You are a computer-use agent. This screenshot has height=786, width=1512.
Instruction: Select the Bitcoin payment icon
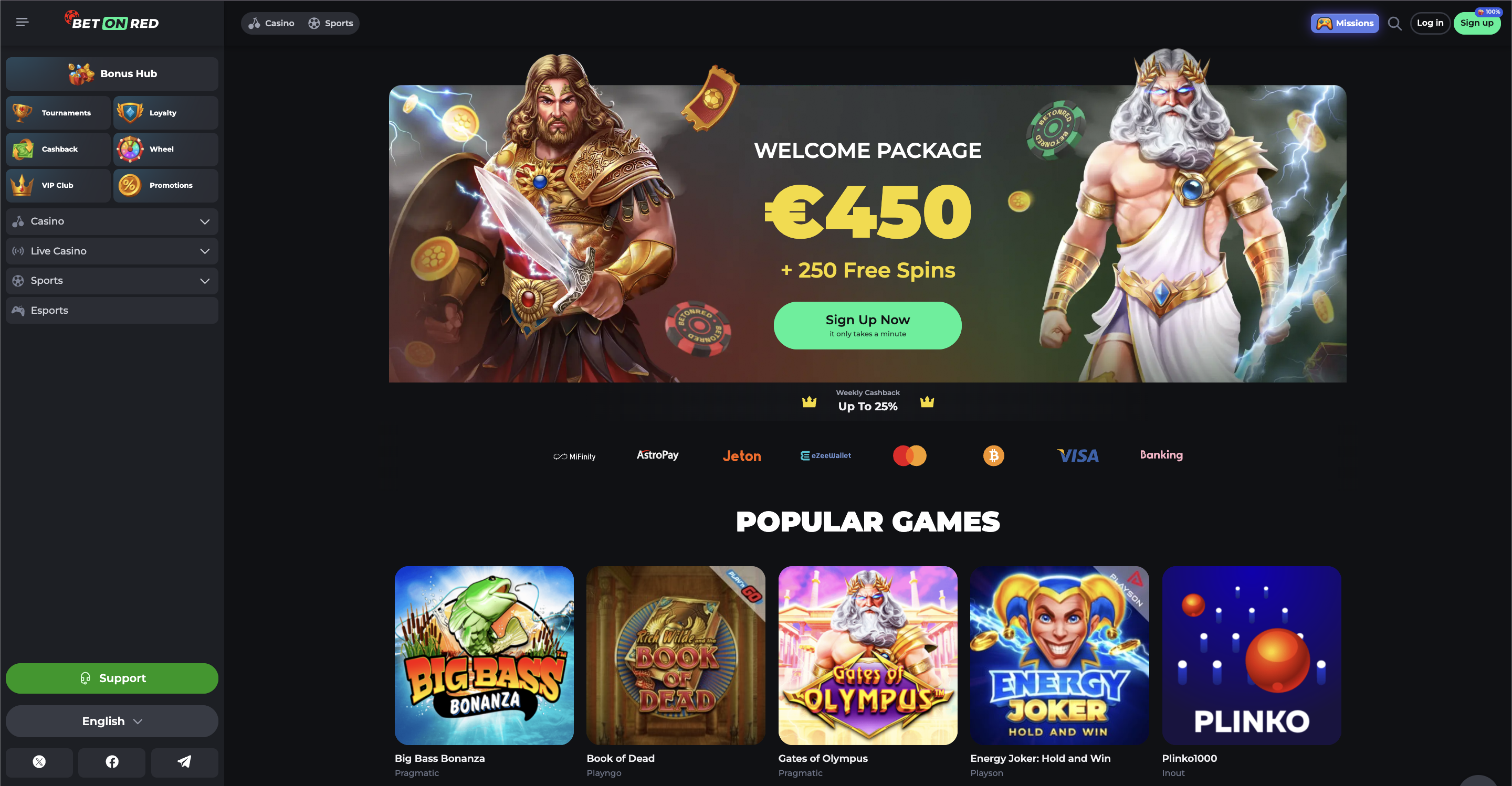(993, 455)
